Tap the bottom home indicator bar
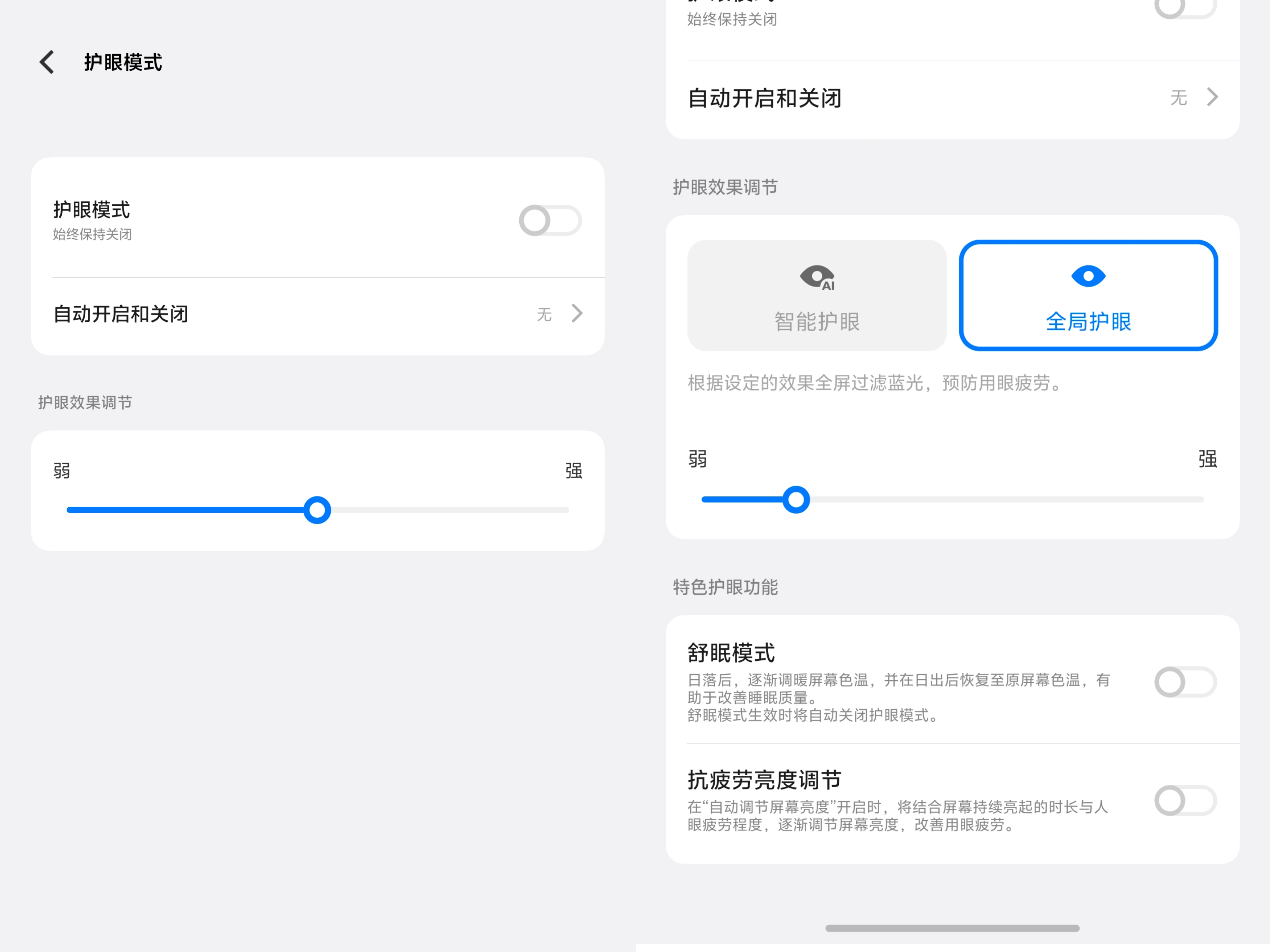The image size is (1270, 952). (952, 928)
